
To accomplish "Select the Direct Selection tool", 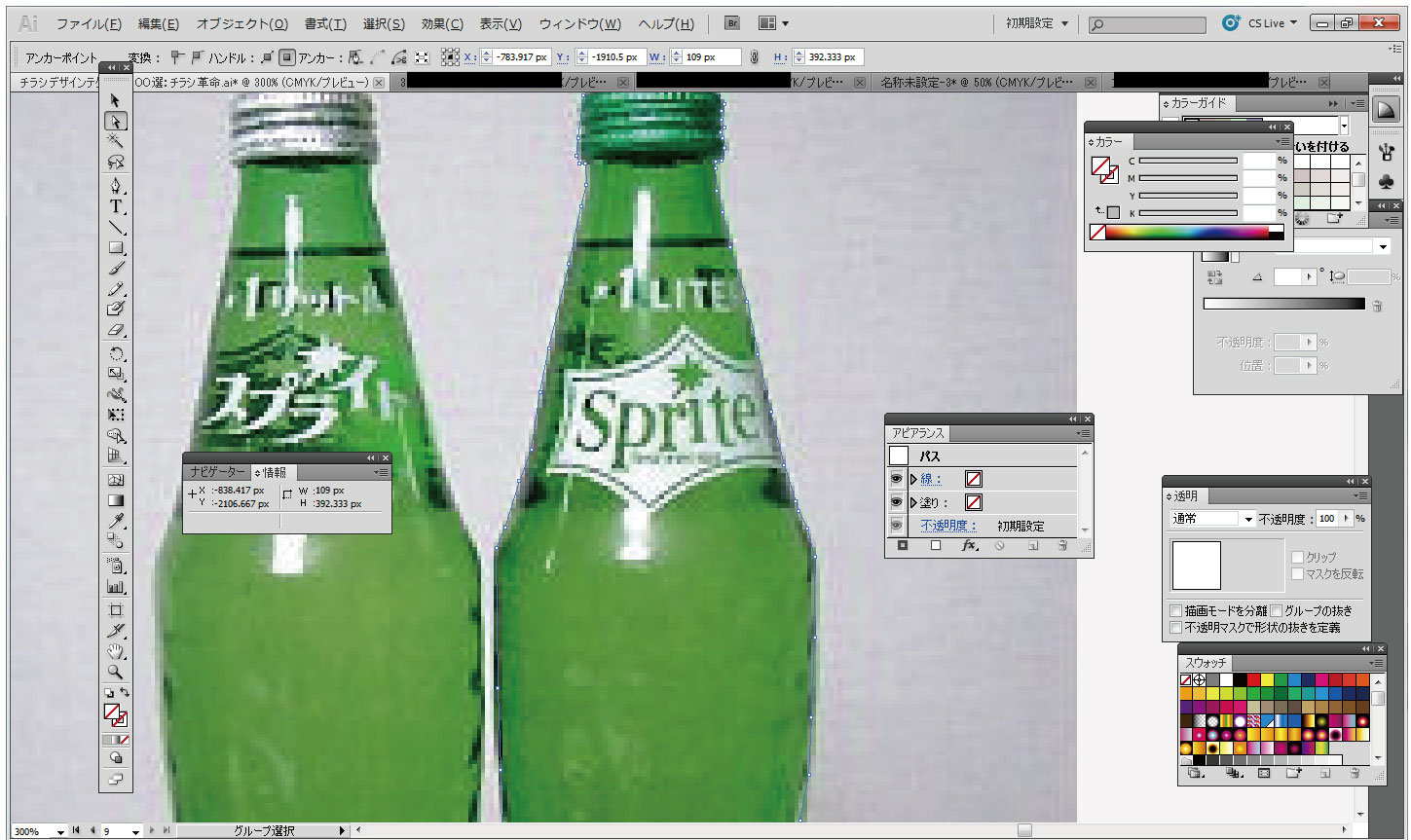I will 116,122.
